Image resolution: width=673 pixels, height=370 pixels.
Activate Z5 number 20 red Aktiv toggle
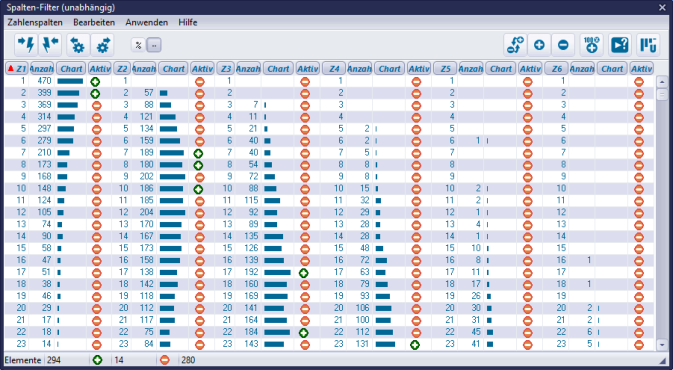[x=527, y=309]
